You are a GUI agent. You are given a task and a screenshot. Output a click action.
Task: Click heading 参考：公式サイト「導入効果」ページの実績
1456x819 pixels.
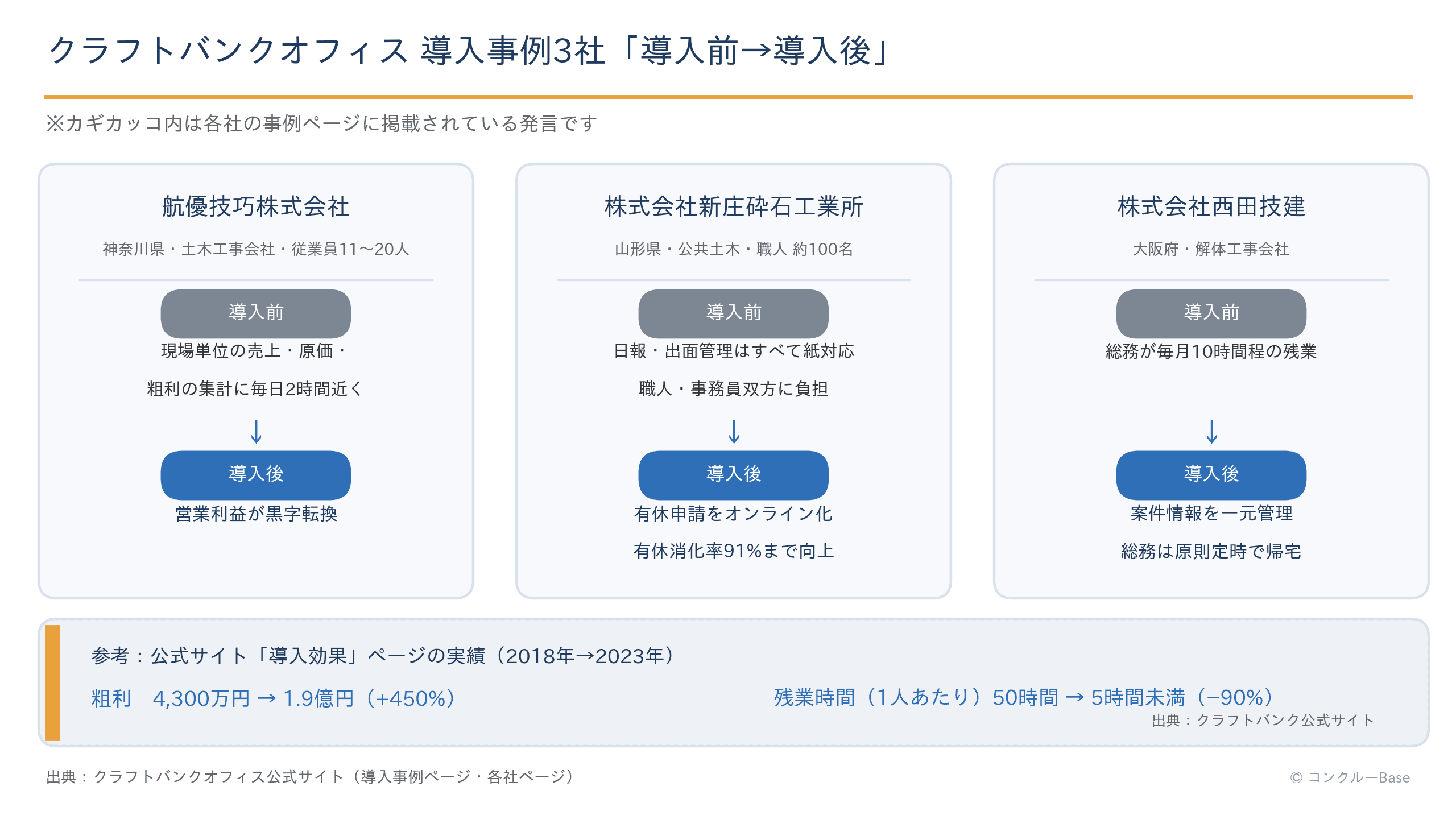[383, 656]
